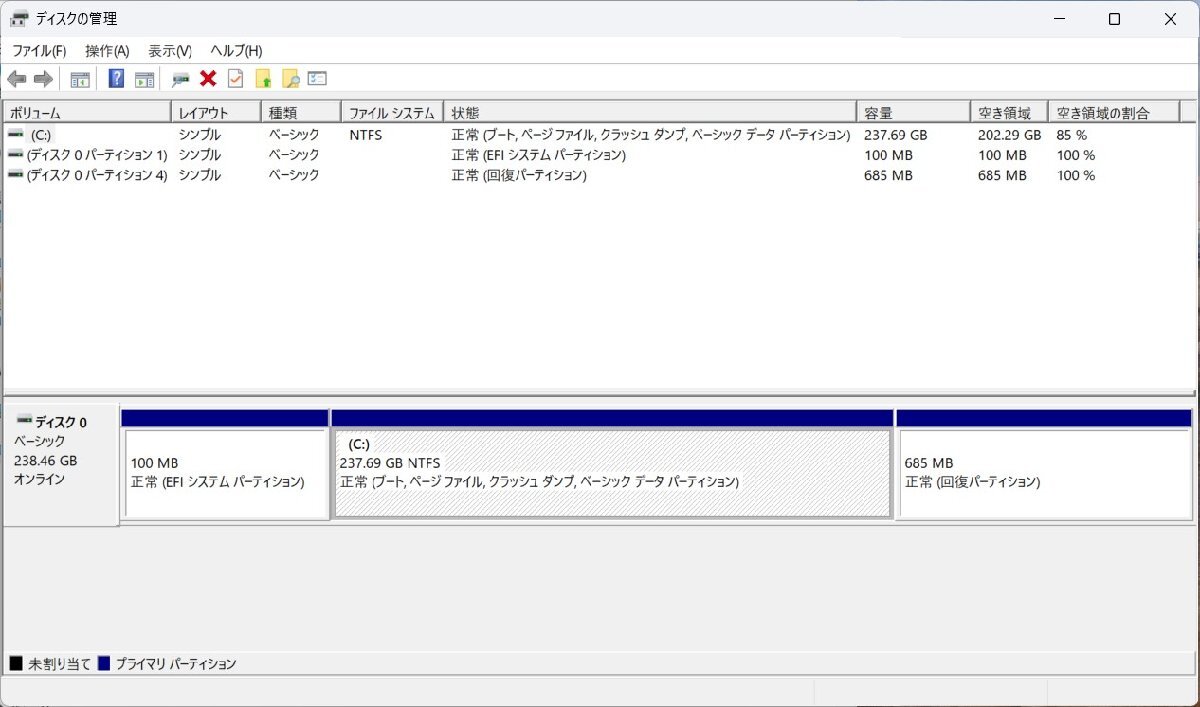
Task: Click the yellow folder with green arrow icon
Action: click(x=263, y=79)
